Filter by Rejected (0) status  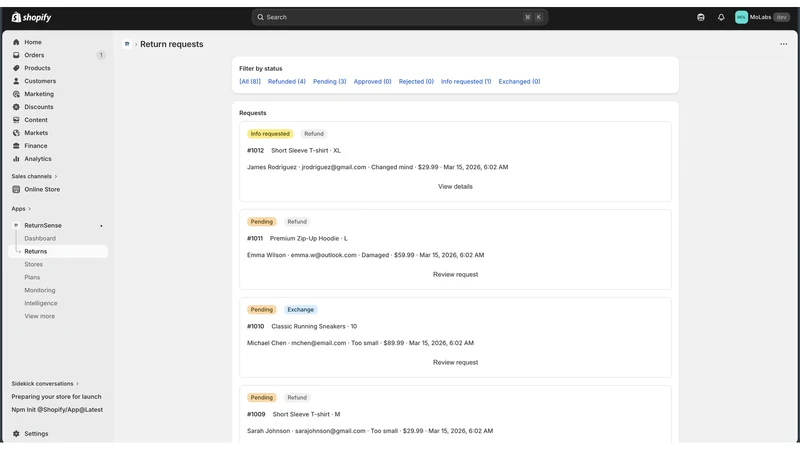pyautogui.click(x=416, y=82)
